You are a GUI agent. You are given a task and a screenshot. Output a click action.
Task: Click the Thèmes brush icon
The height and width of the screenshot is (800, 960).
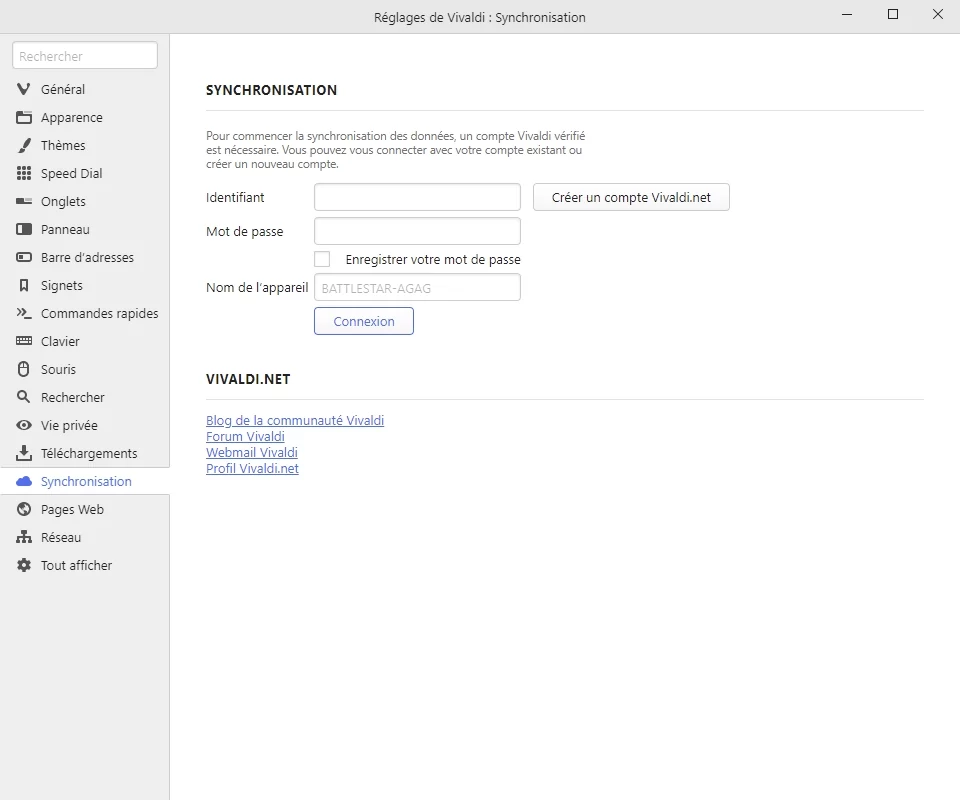[23, 145]
